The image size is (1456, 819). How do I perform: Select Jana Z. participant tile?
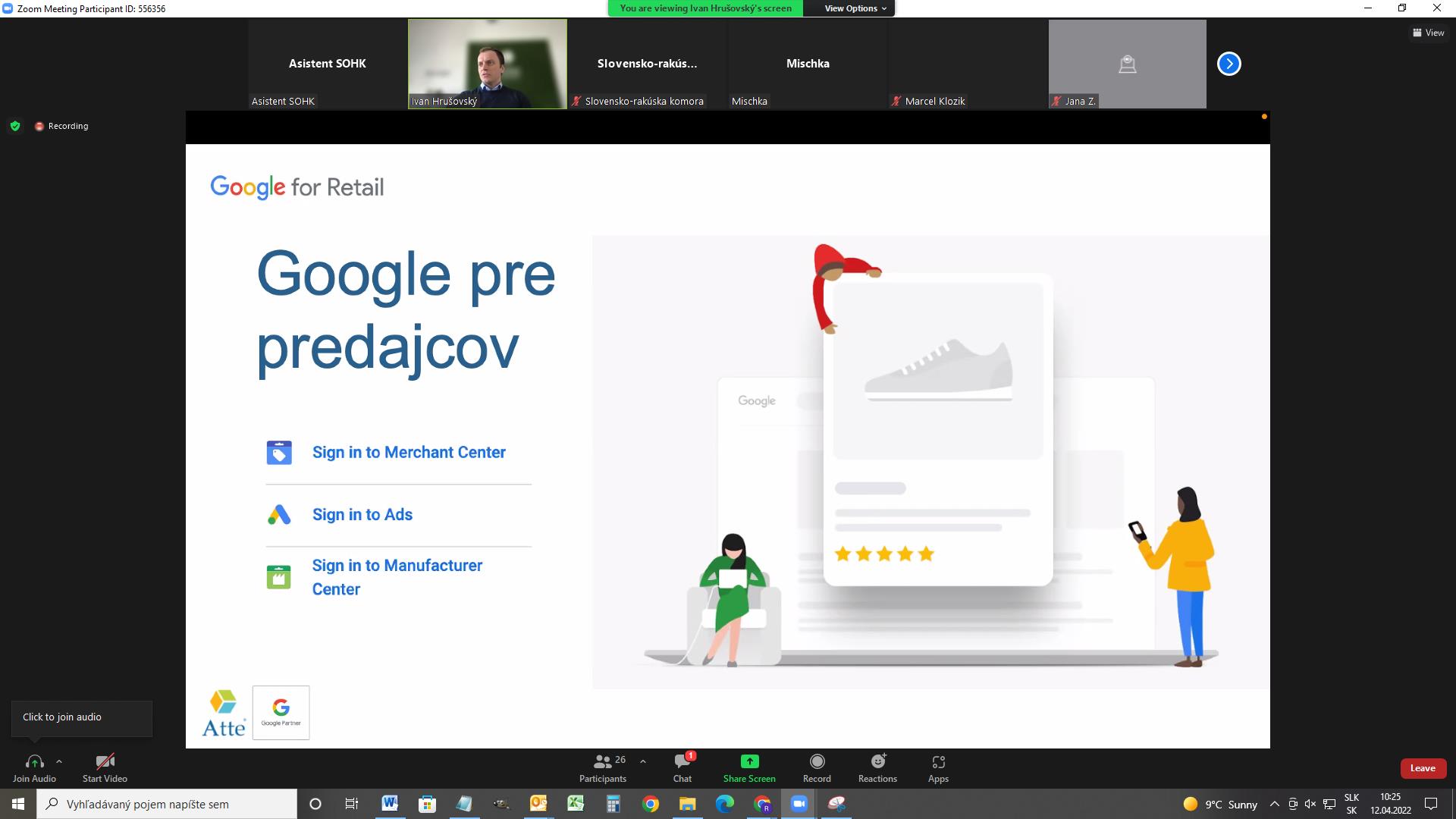[1128, 64]
